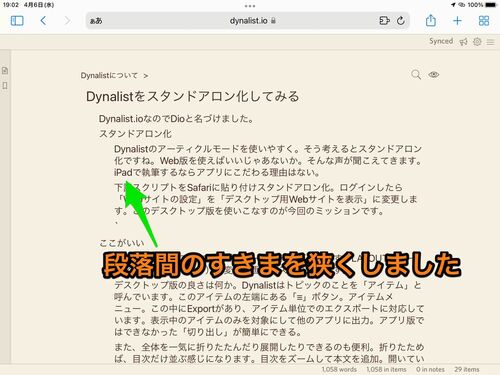Open Dynalist settings gear

tap(477, 42)
